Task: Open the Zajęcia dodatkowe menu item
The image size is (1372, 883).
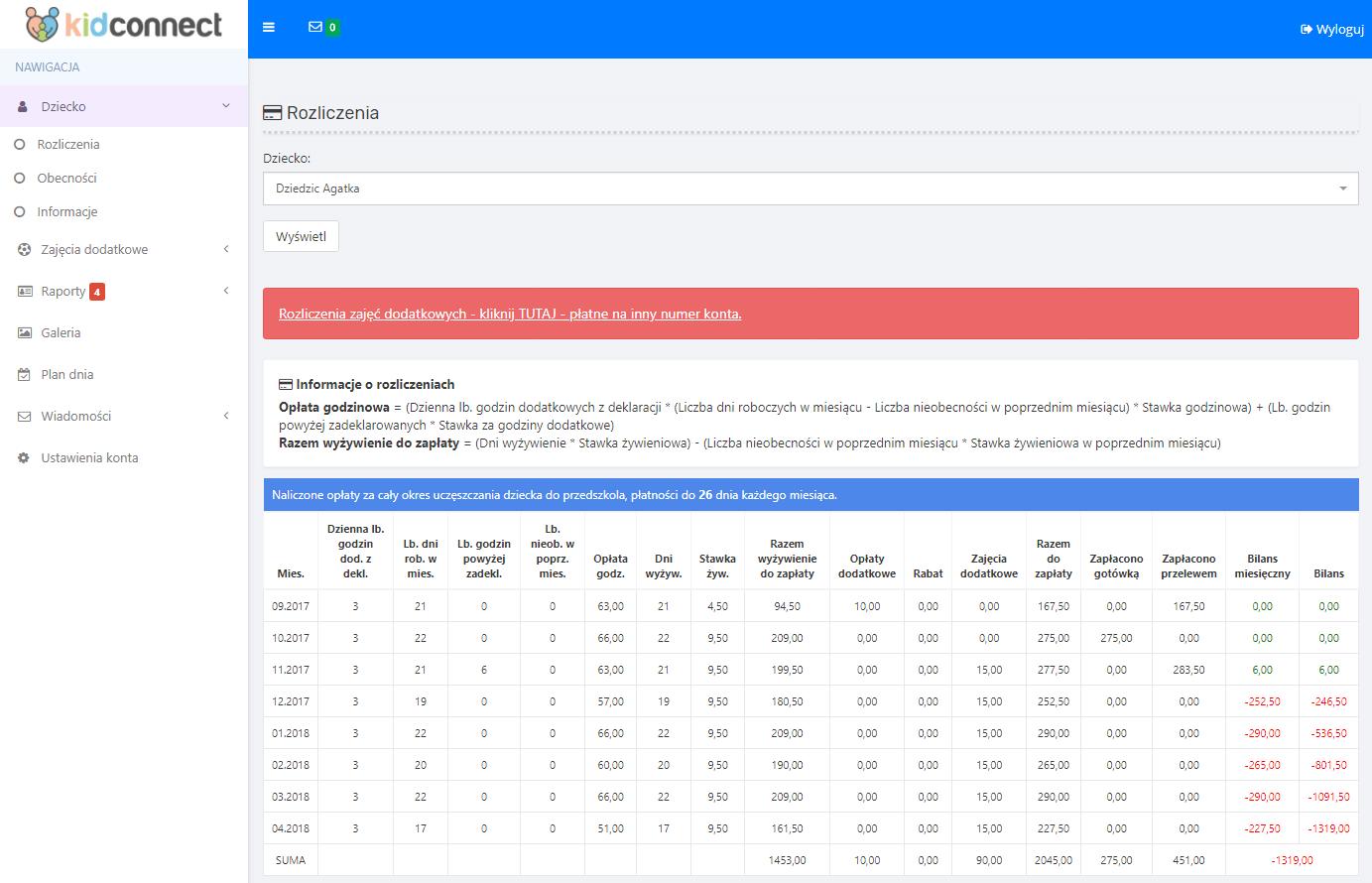Action: tap(94, 249)
